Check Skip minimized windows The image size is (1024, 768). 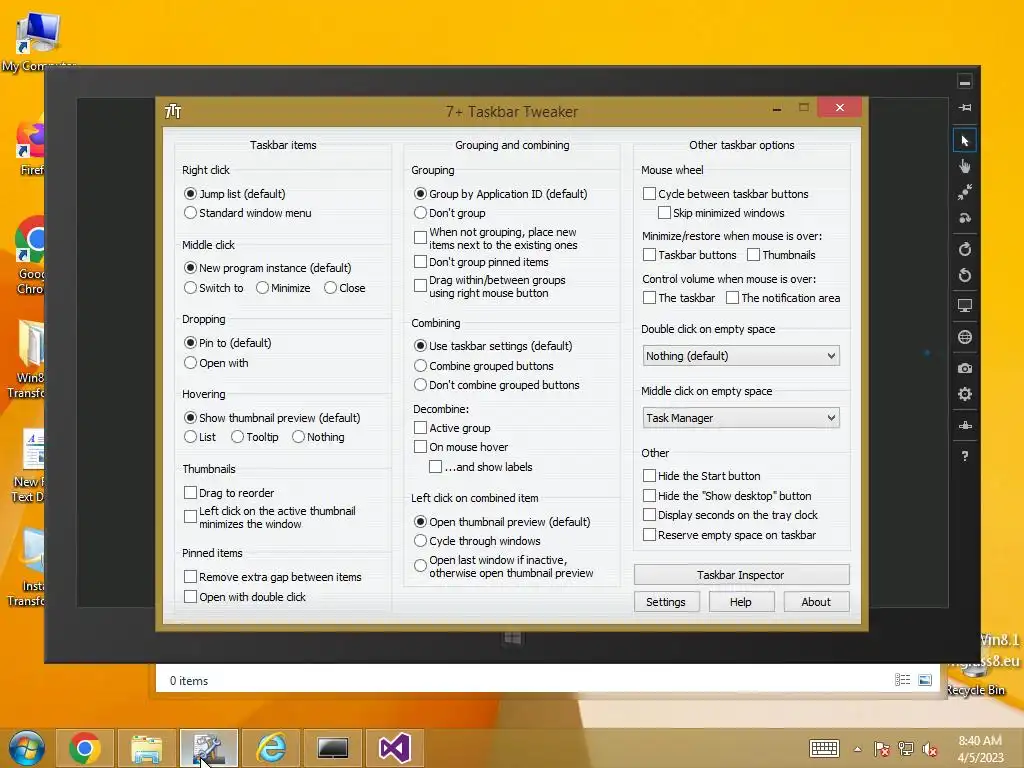coord(721,213)
